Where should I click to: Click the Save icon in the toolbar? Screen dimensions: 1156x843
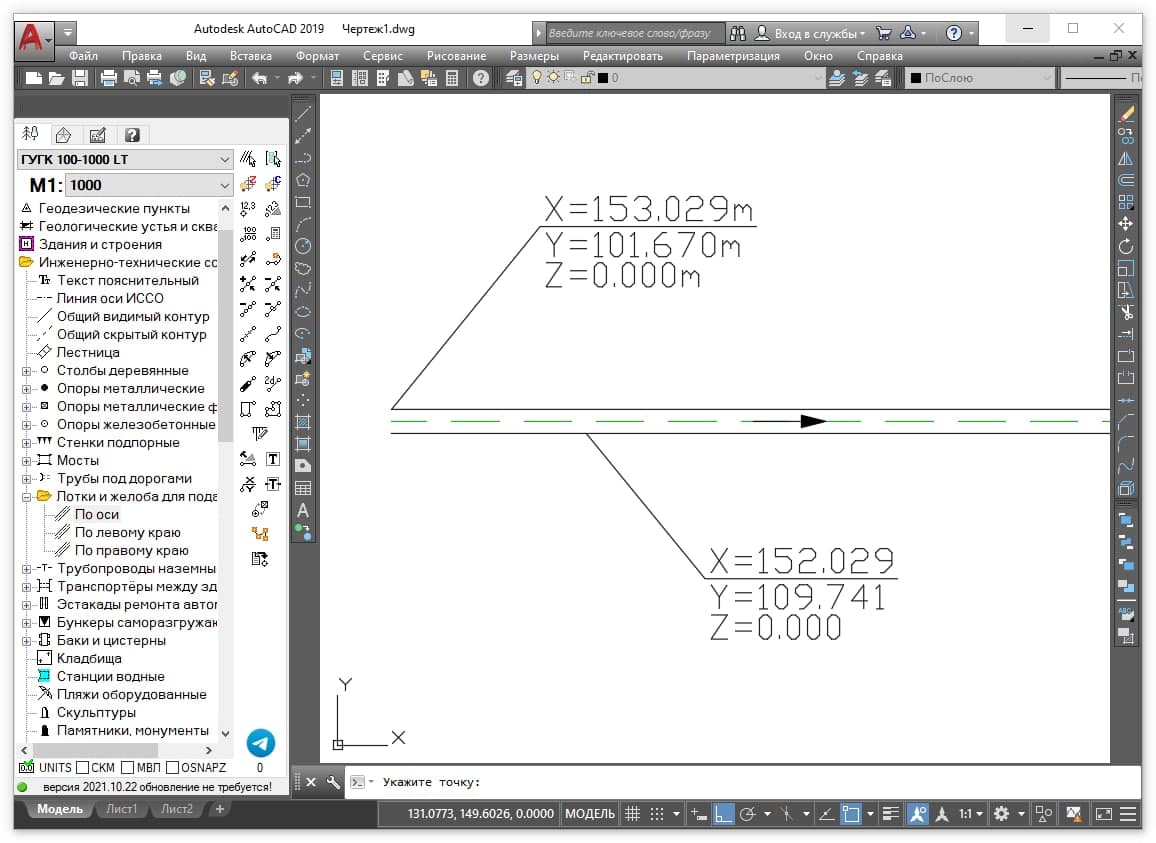click(80, 78)
